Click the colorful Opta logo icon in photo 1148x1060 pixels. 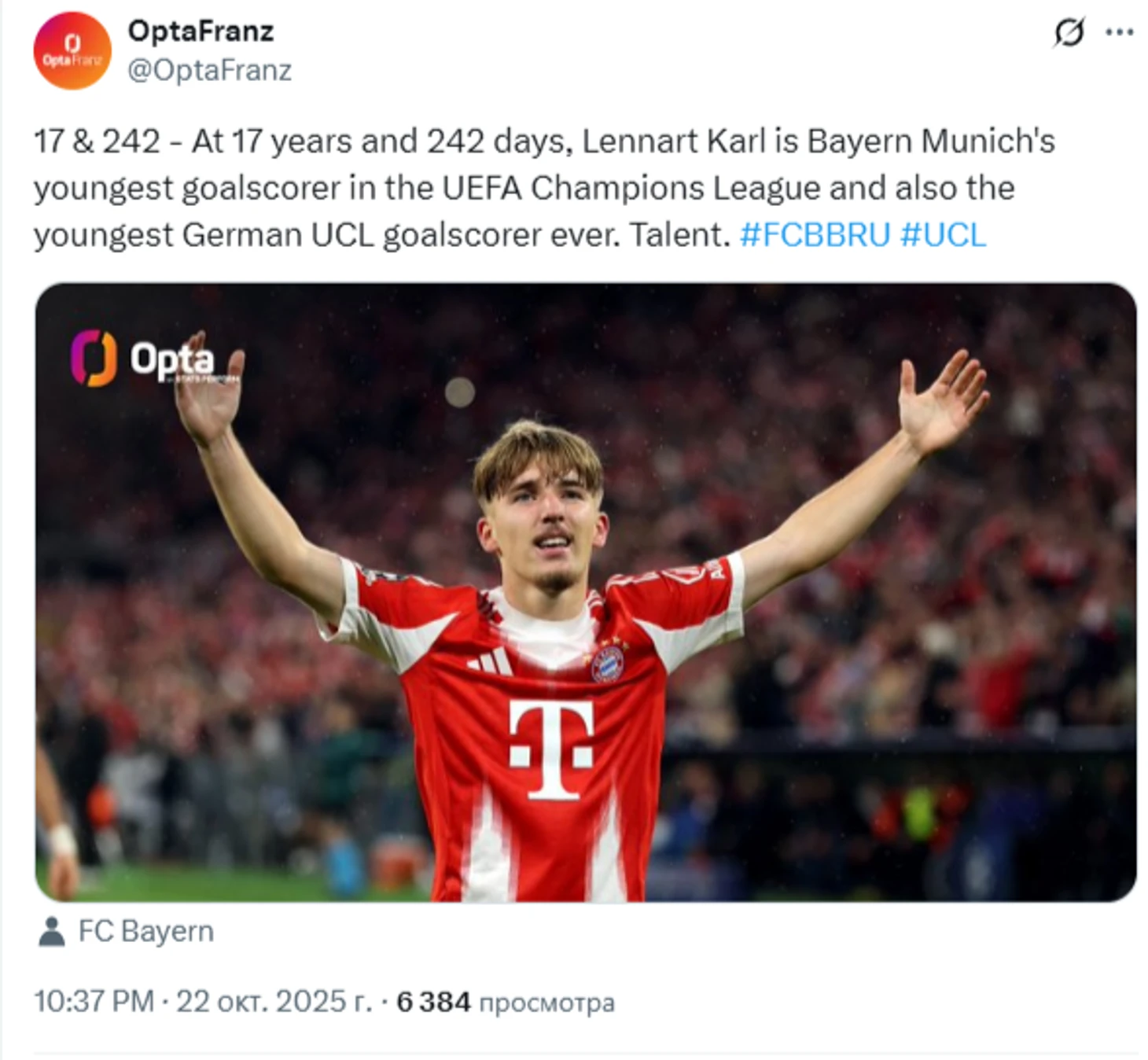tap(94, 358)
